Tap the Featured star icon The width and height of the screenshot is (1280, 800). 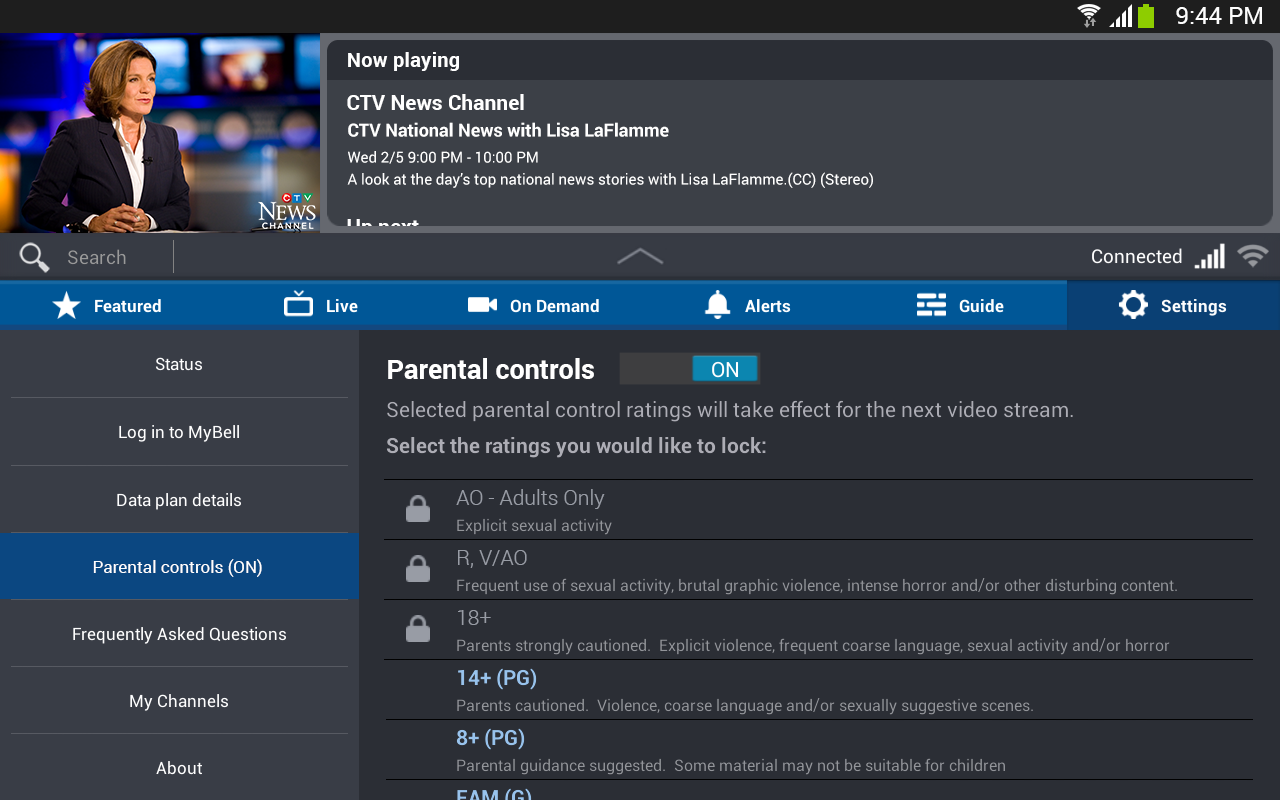(66, 306)
